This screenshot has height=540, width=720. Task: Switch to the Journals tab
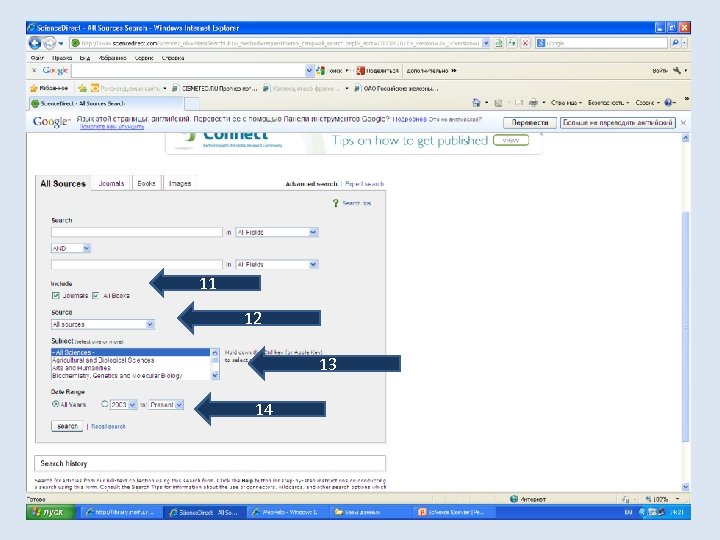pos(111,183)
